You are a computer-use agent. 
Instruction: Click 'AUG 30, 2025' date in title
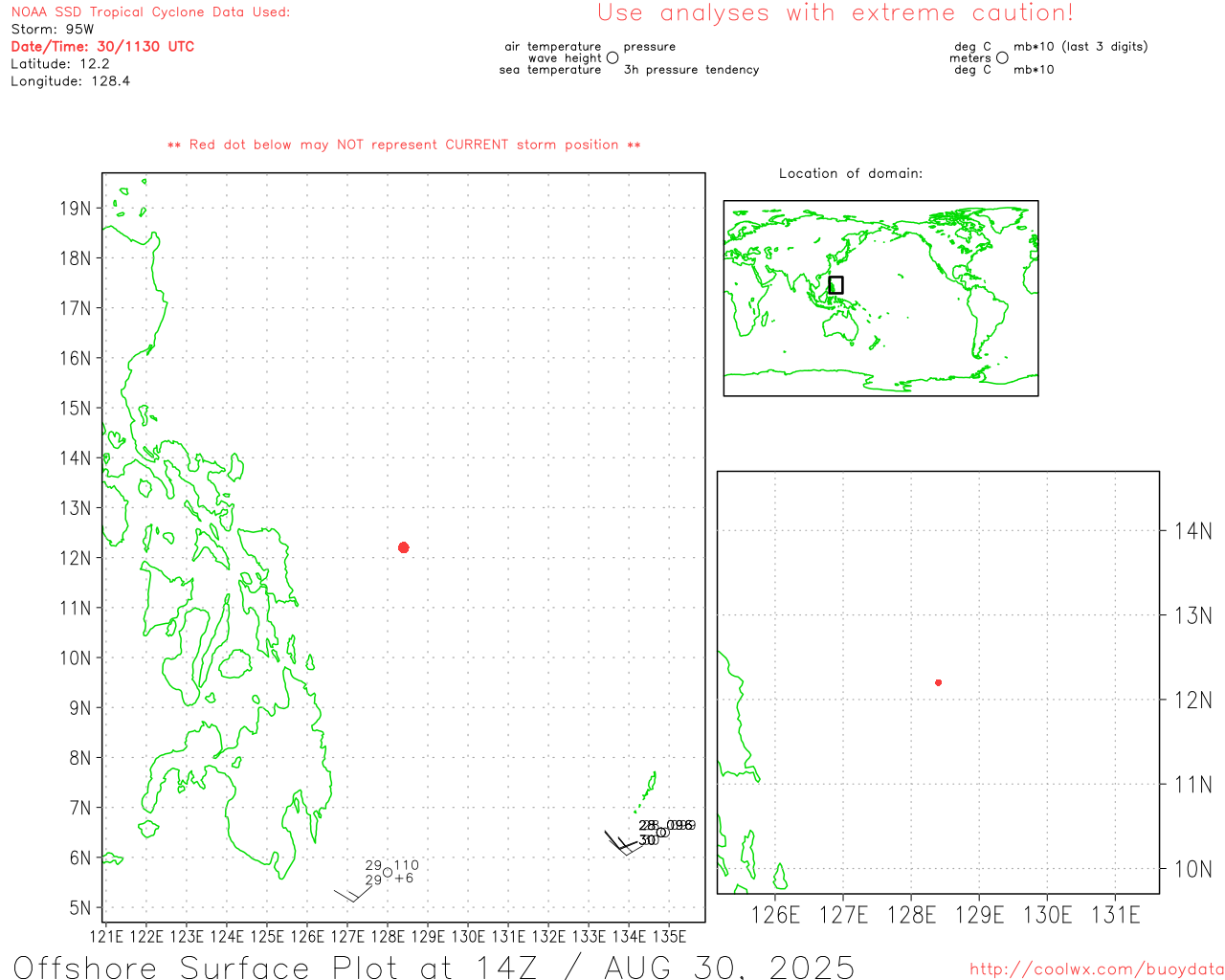729,967
